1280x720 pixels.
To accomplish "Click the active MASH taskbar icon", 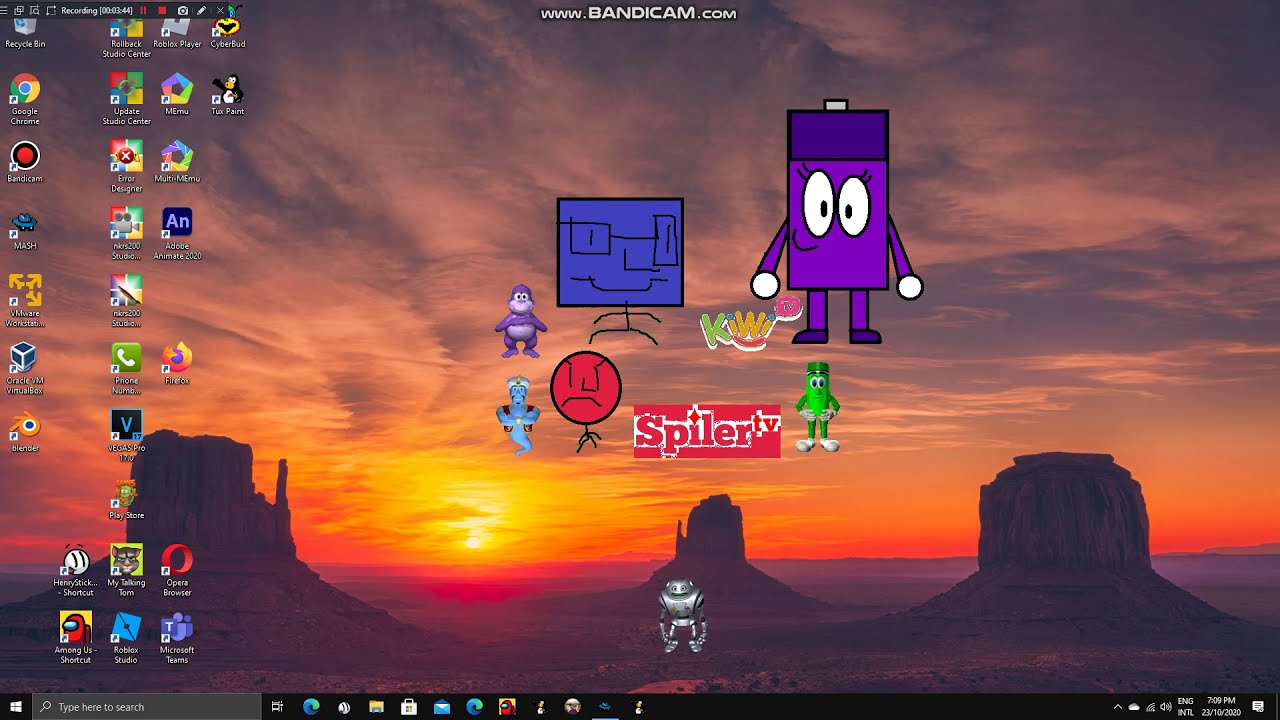I will click(x=605, y=707).
